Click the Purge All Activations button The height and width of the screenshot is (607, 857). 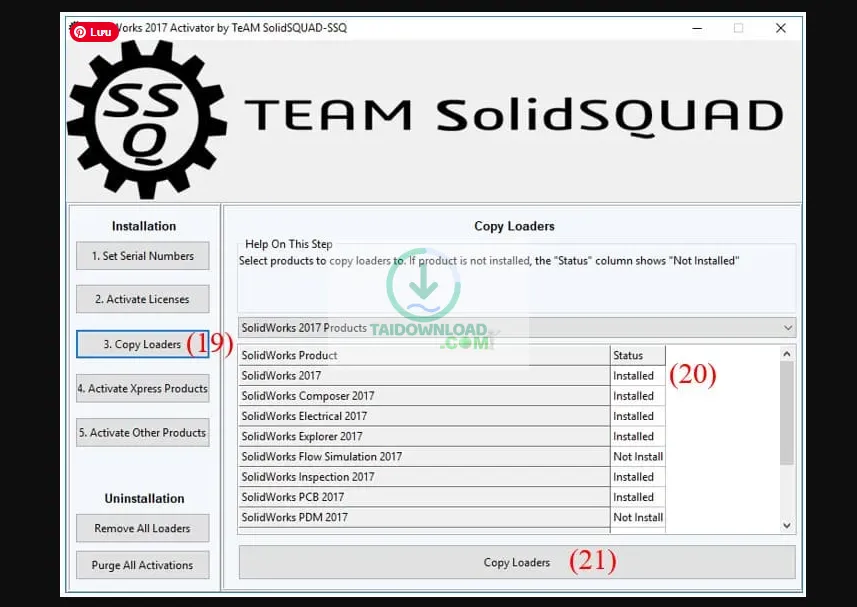pyautogui.click(x=143, y=565)
